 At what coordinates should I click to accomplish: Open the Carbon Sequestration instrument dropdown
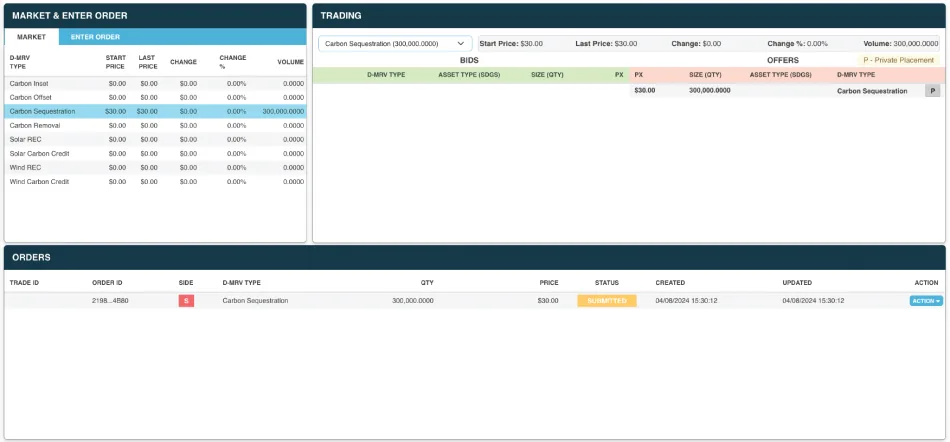click(x=395, y=44)
